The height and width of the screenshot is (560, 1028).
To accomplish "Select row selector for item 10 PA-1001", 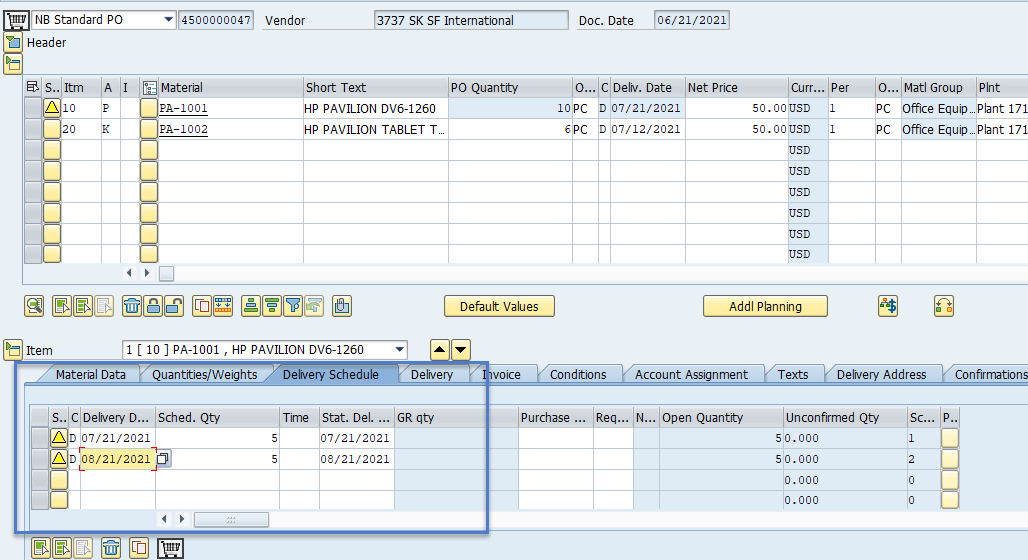I will coord(32,108).
